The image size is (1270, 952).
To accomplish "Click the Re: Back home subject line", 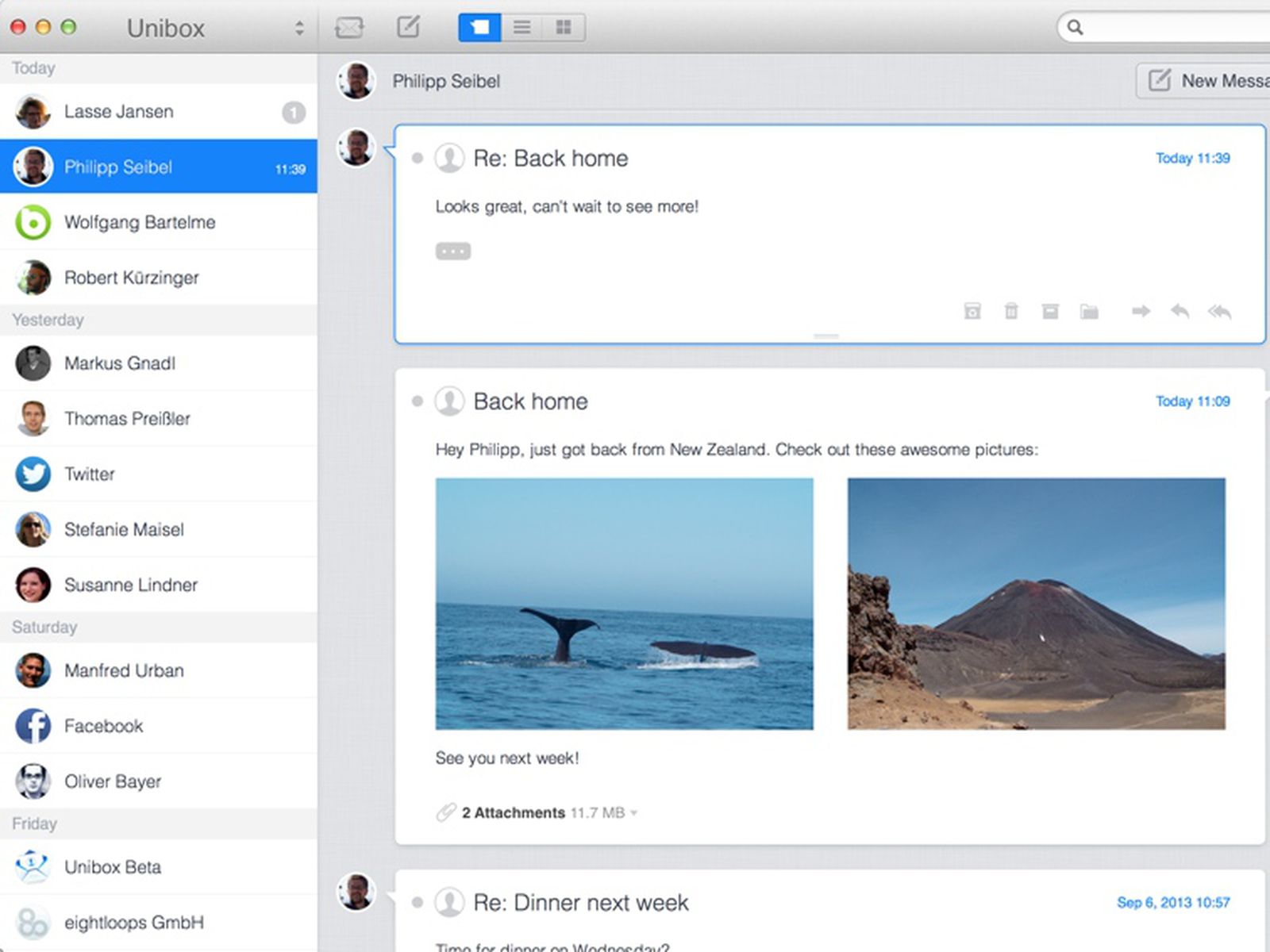I will [551, 159].
